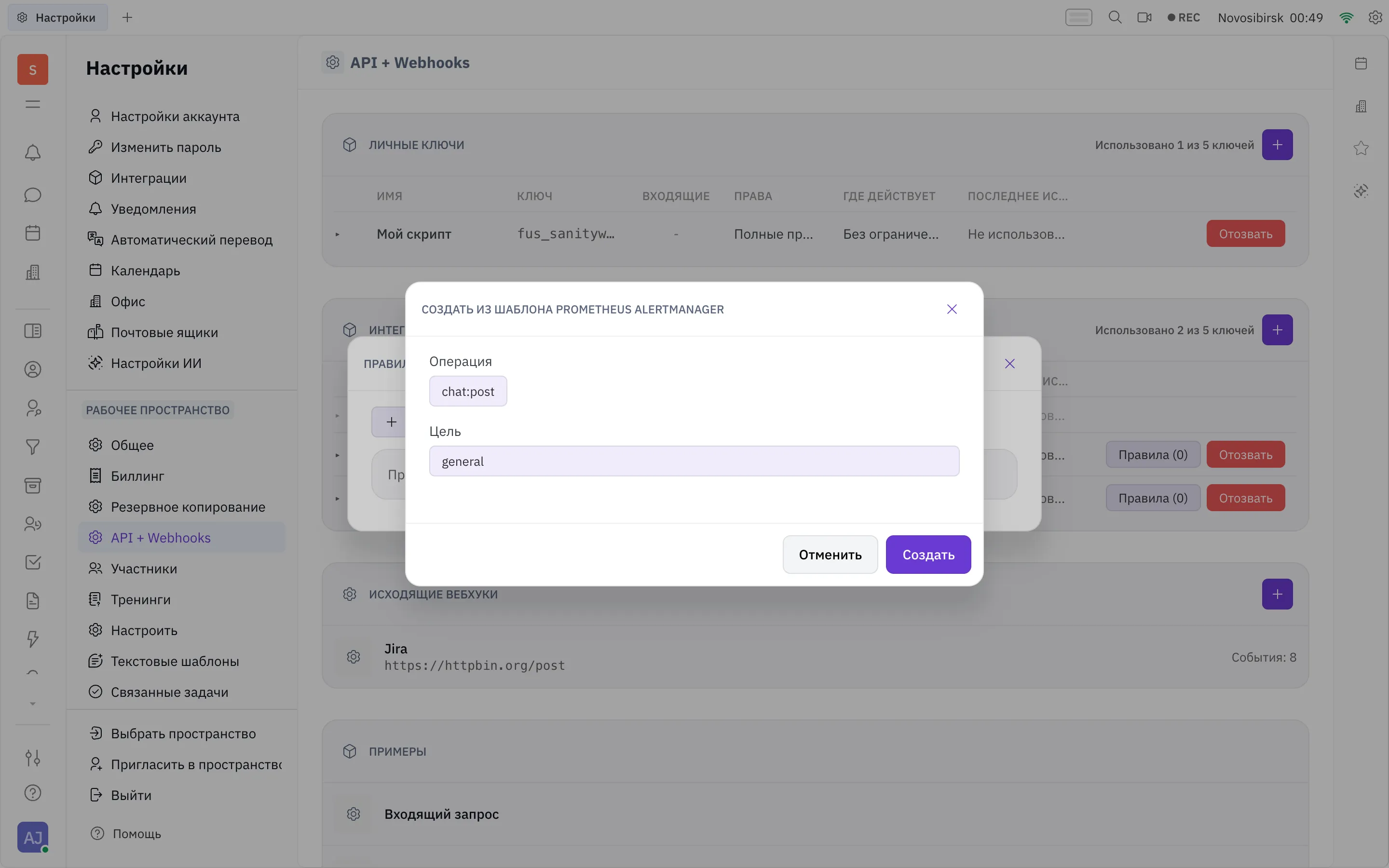
Task: Open Настройки ИИ section
Action: coord(181,364)
